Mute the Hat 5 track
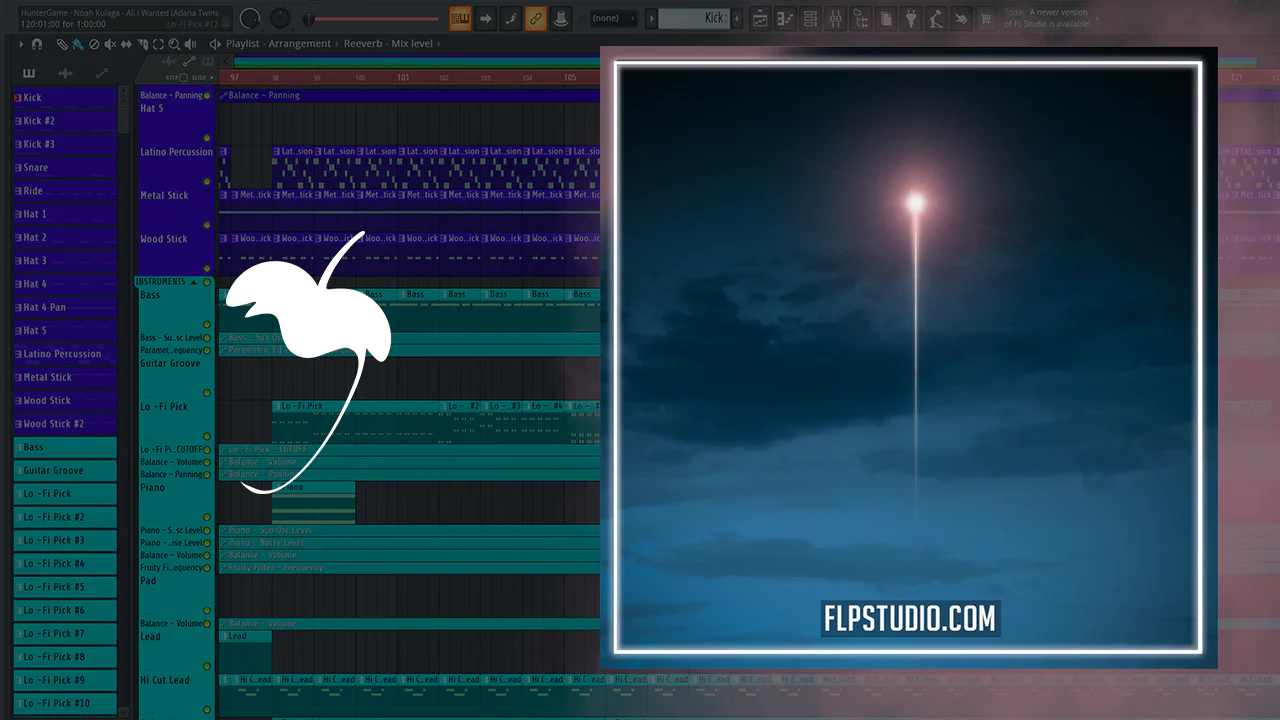Viewport: 1280px width, 720px height. 207,138
